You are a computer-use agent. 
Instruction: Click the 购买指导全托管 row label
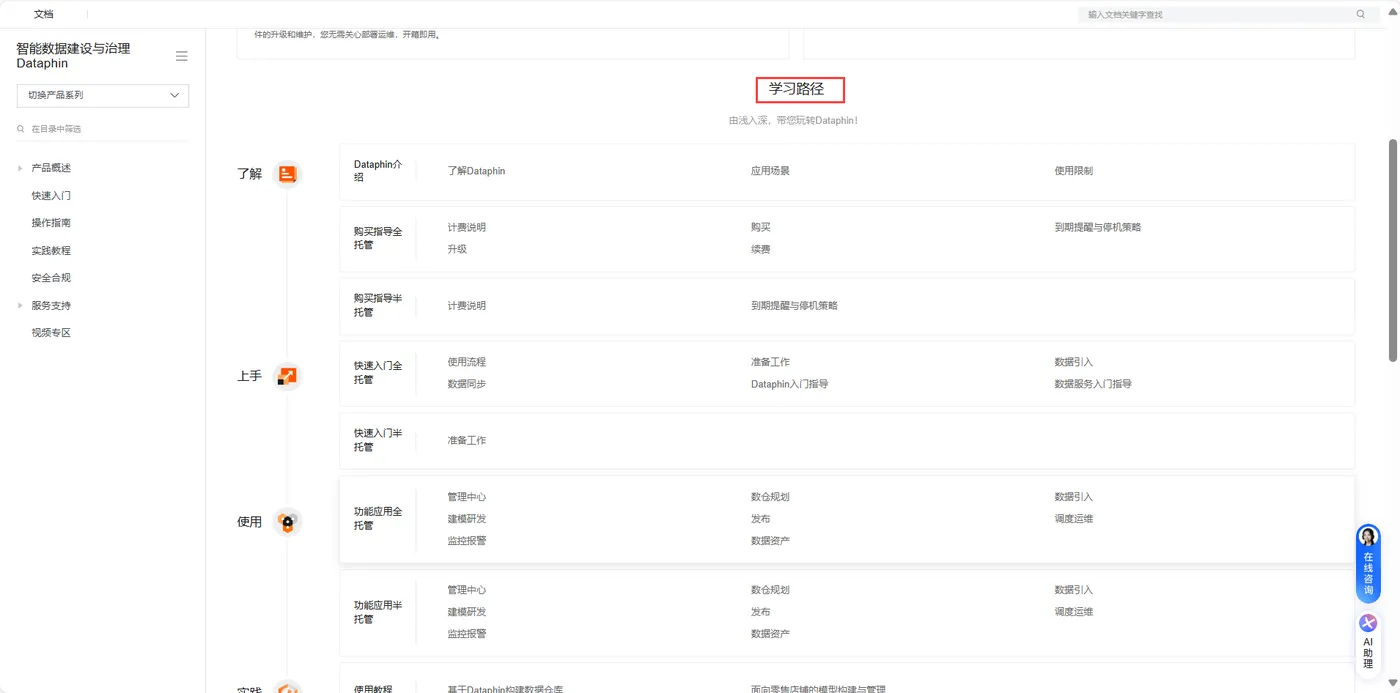click(x=378, y=238)
